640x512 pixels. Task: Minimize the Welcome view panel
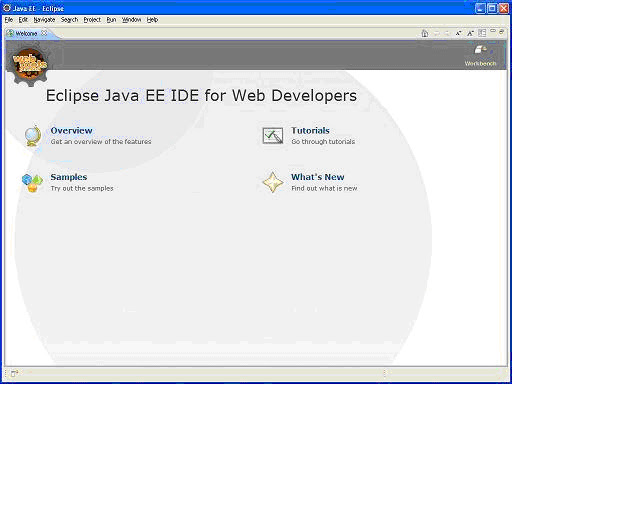[x=493, y=31]
